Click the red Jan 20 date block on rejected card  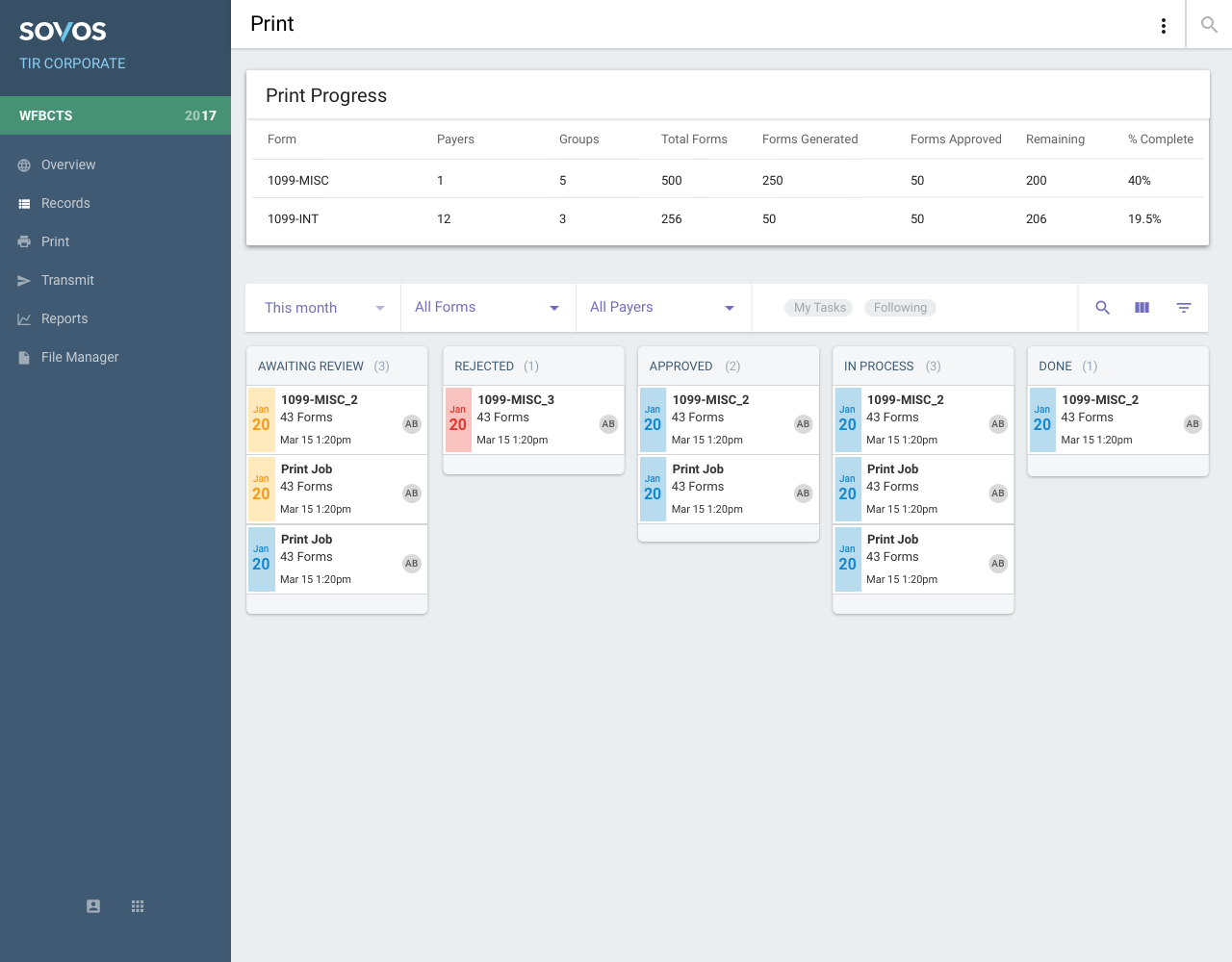[x=458, y=419]
